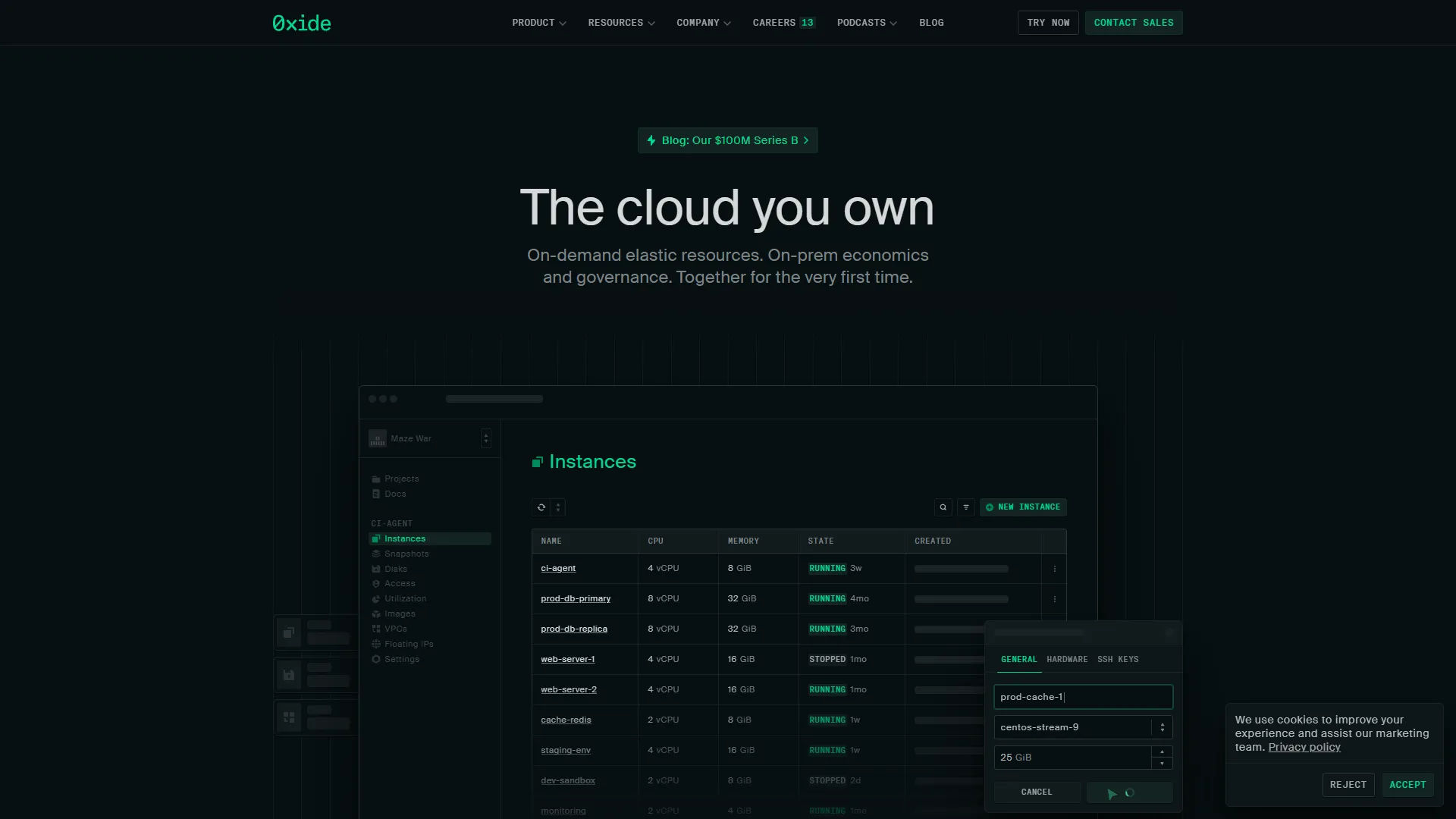
Task: Click the Oxide logo
Action: [302, 23]
